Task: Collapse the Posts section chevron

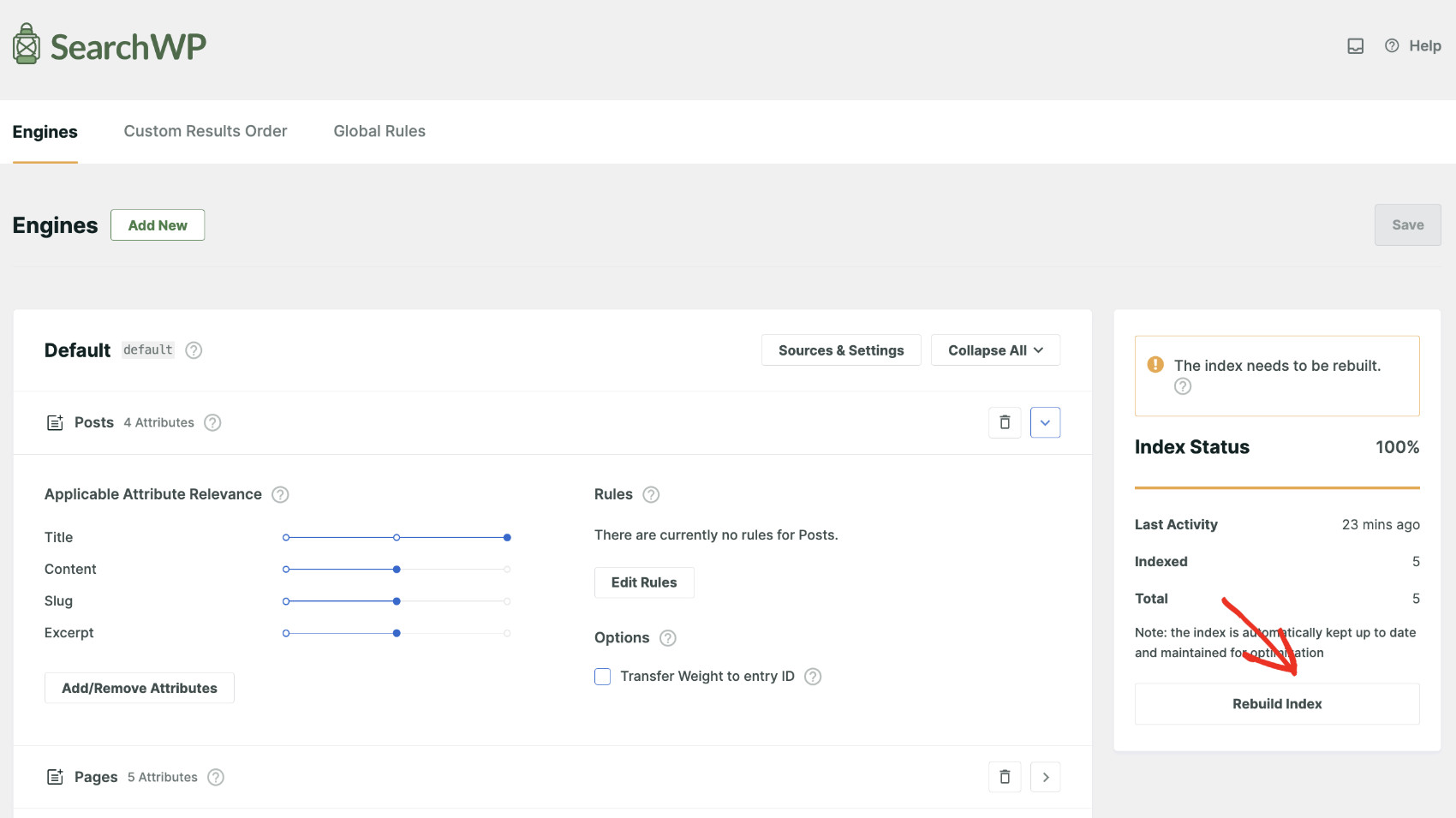Action: [x=1045, y=422]
